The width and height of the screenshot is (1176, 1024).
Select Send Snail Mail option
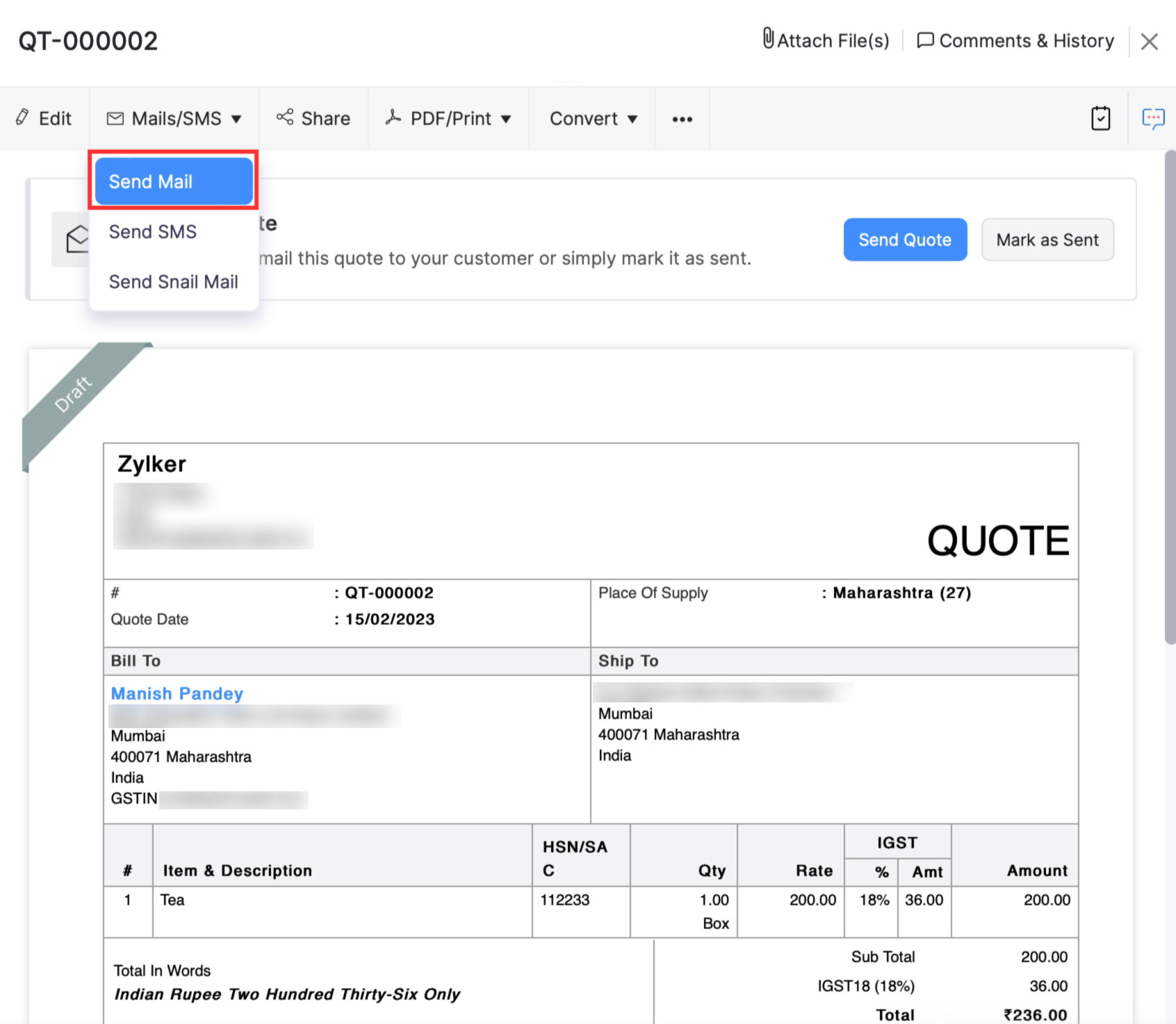tap(173, 282)
